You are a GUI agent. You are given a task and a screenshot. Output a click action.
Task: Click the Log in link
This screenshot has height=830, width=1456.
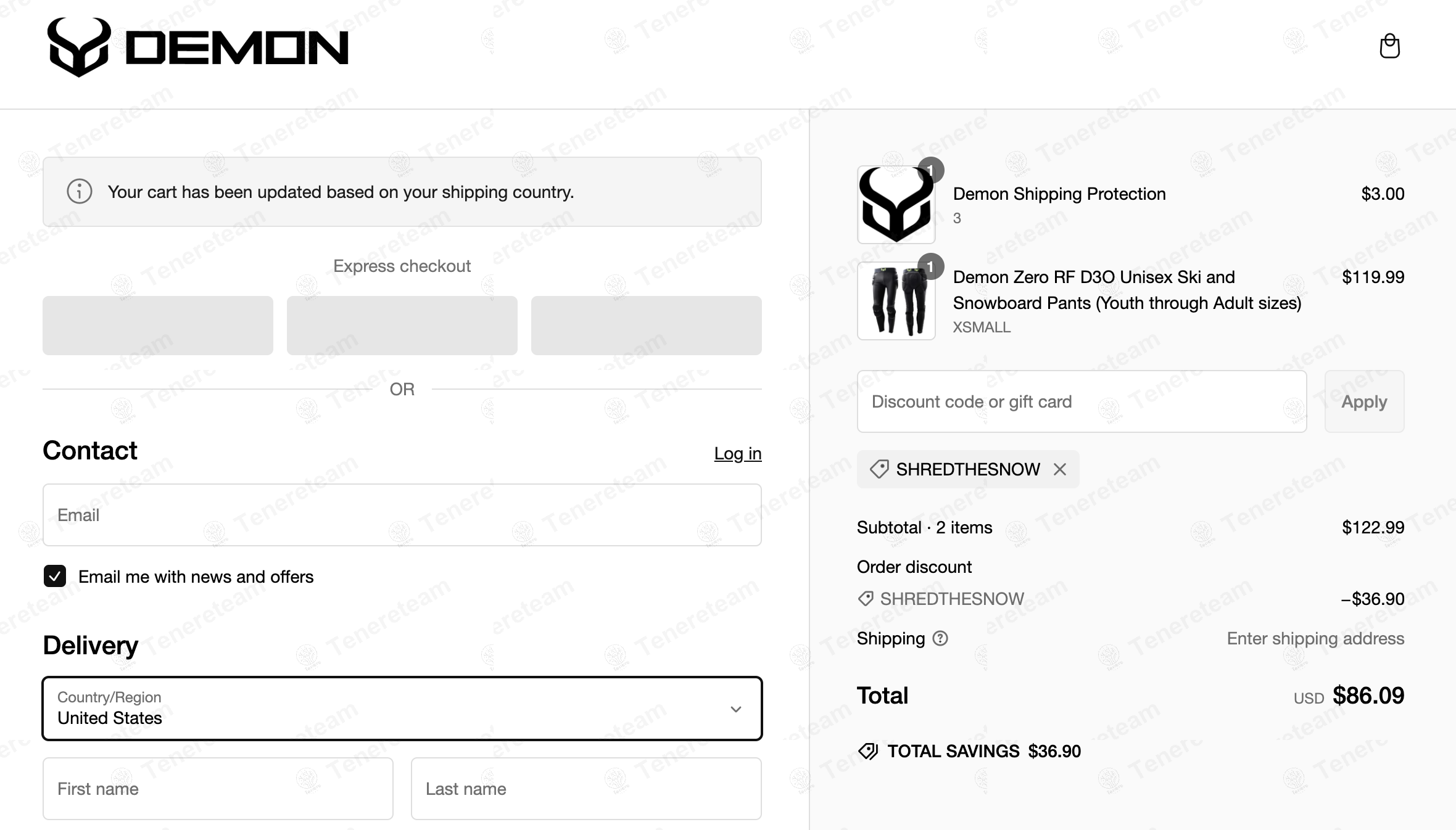coord(737,453)
